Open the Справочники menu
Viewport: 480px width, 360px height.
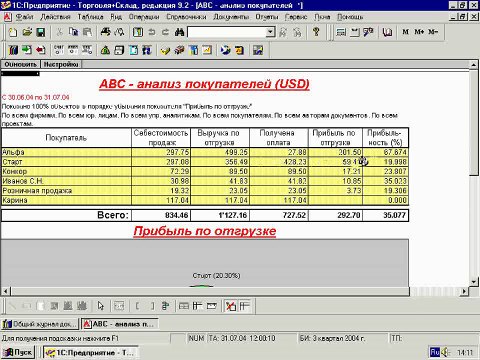[x=186, y=17]
